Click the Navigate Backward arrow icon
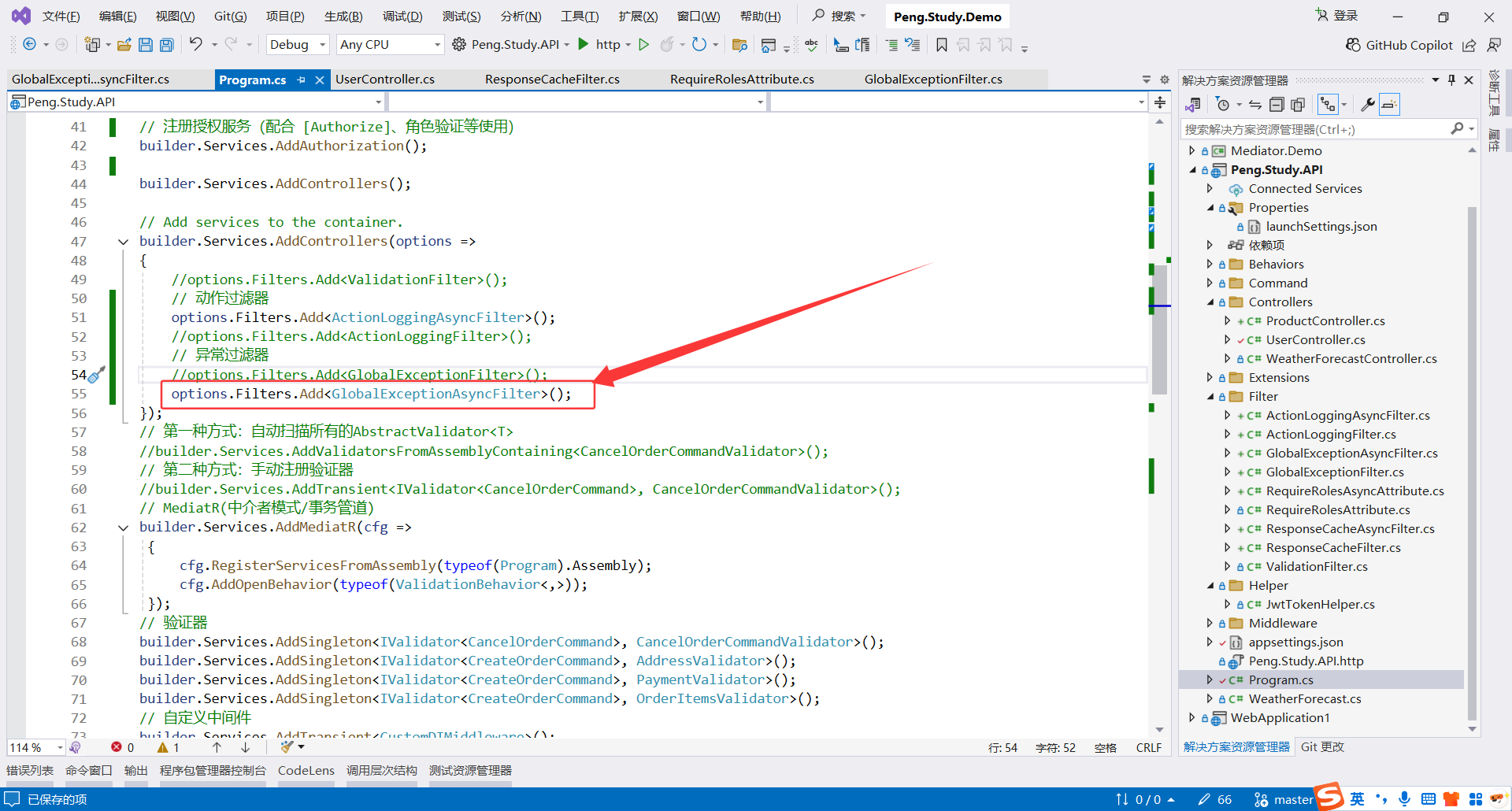1512x811 pixels. point(29,45)
